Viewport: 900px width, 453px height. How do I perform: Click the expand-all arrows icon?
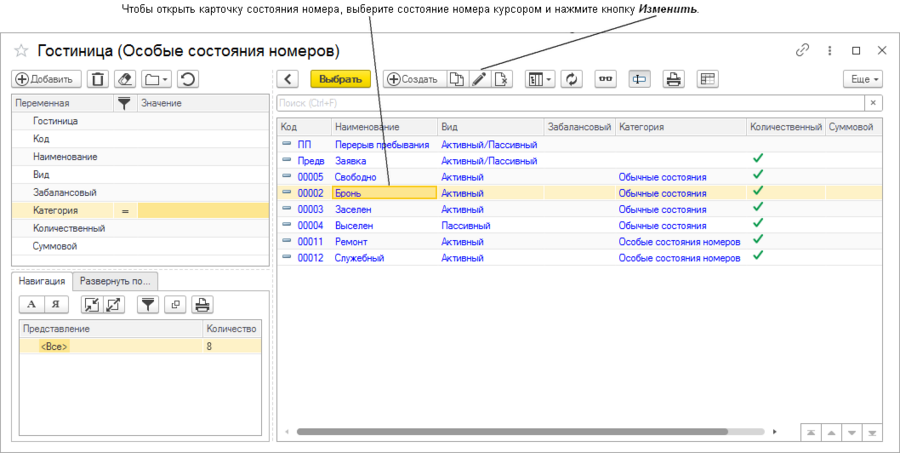pyautogui.click(x=114, y=304)
